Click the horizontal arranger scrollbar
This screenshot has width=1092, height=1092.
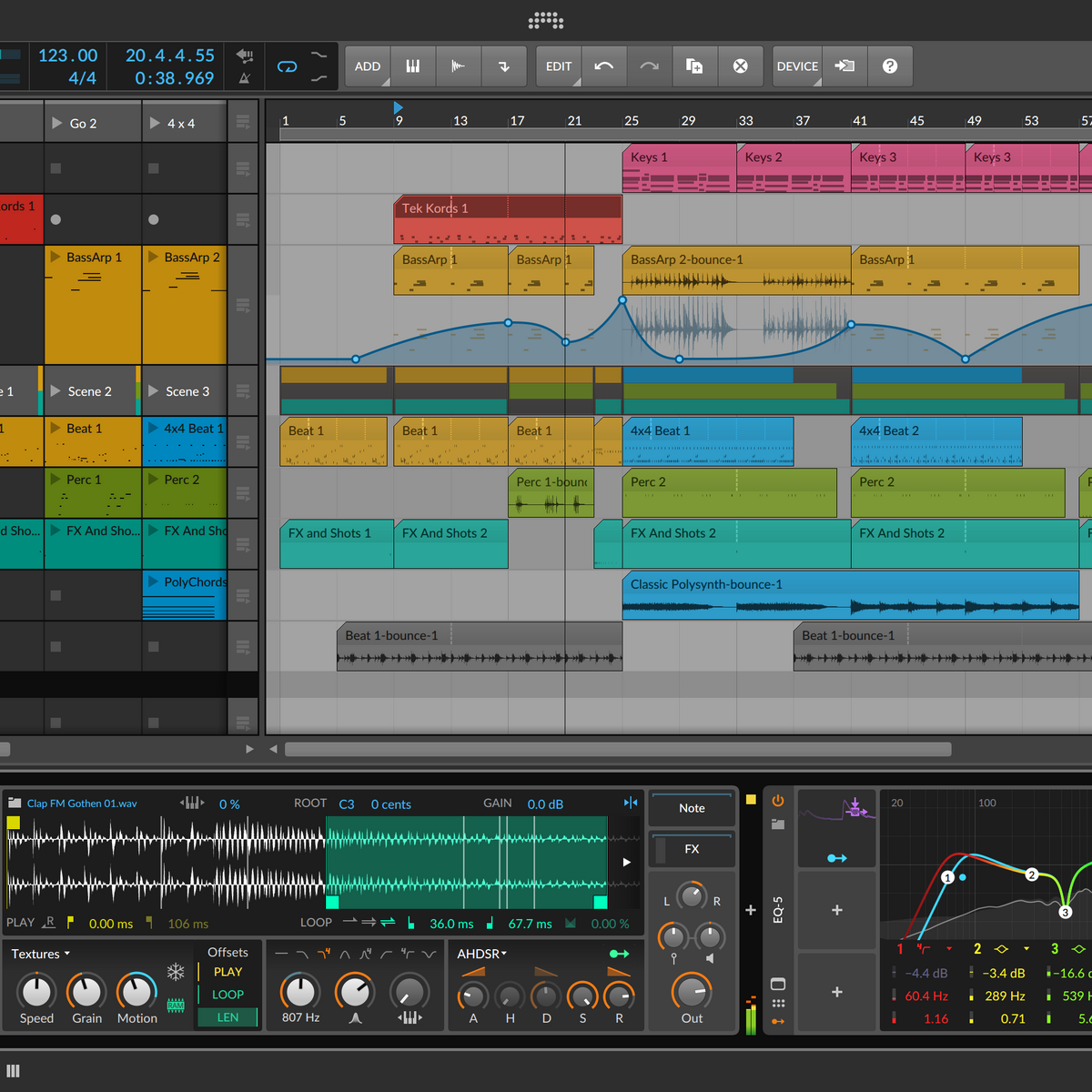point(618,749)
